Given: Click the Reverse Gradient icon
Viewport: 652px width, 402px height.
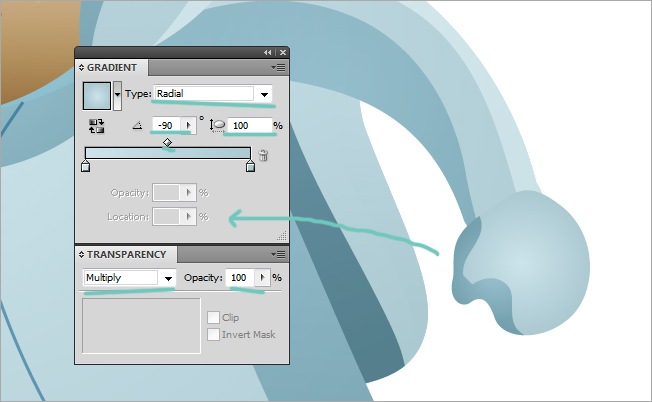Looking at the screenshot, I should [96, 126].
